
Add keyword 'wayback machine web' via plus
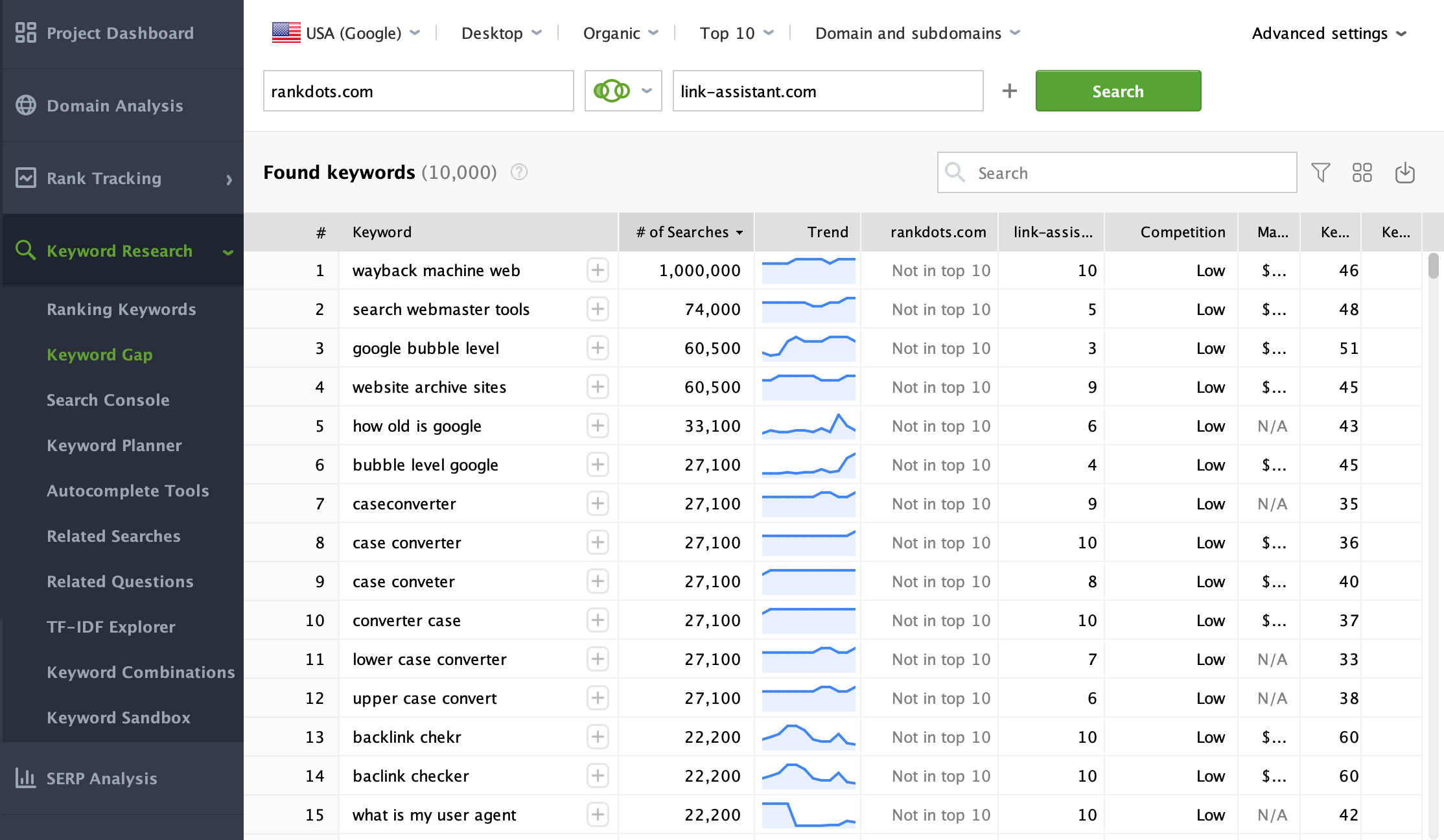[598, 270]
